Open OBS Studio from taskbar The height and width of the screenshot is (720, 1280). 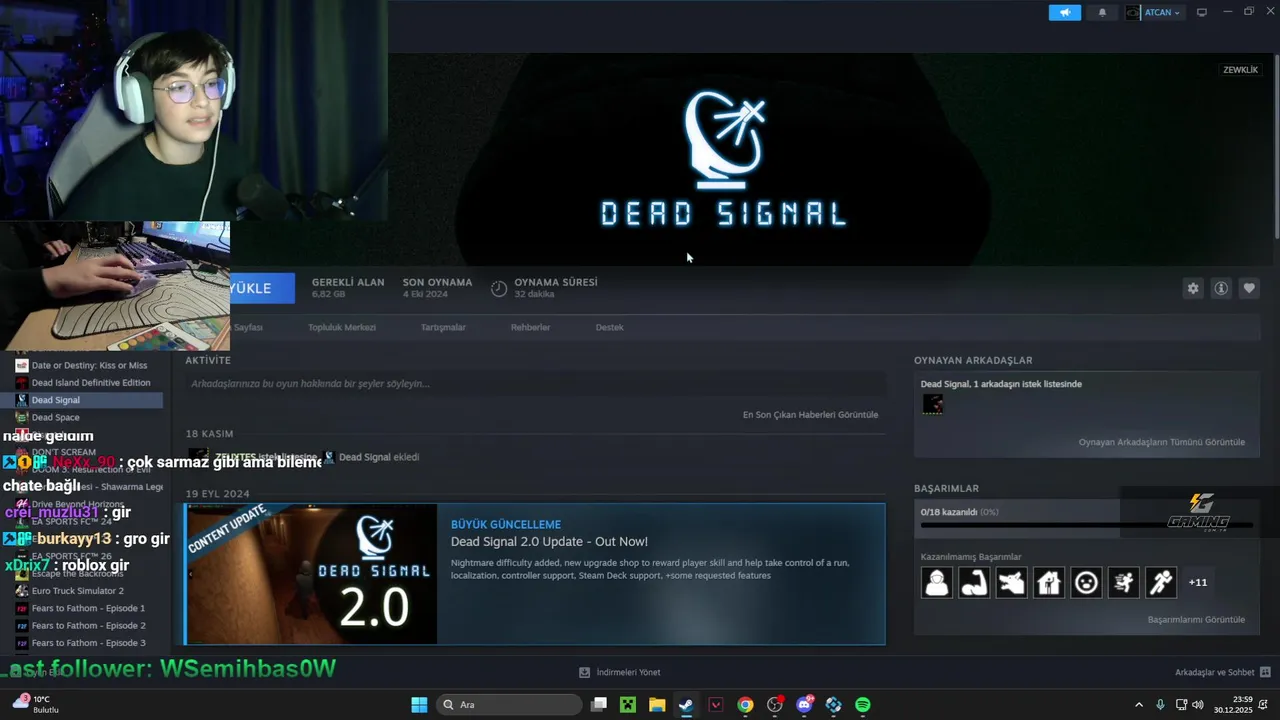tap(775, 704)
